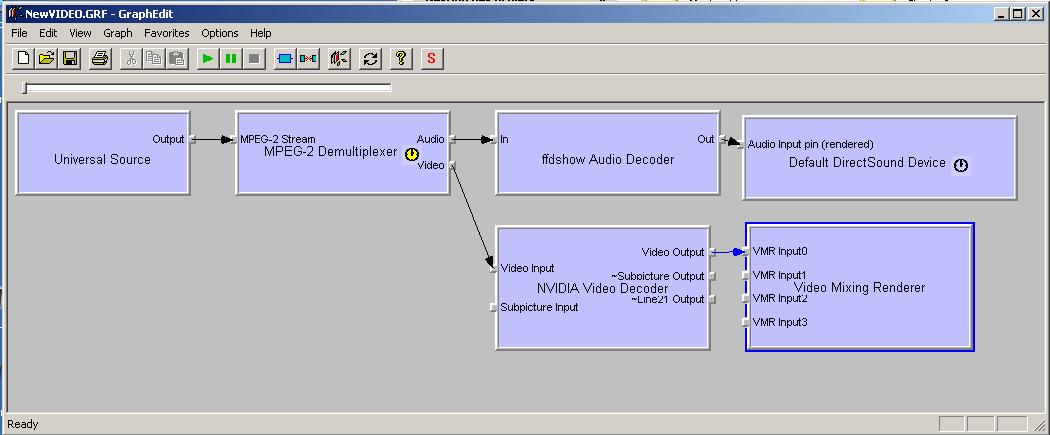
Task: Click the yellow question mark help icon
Action: click(400, 59)
